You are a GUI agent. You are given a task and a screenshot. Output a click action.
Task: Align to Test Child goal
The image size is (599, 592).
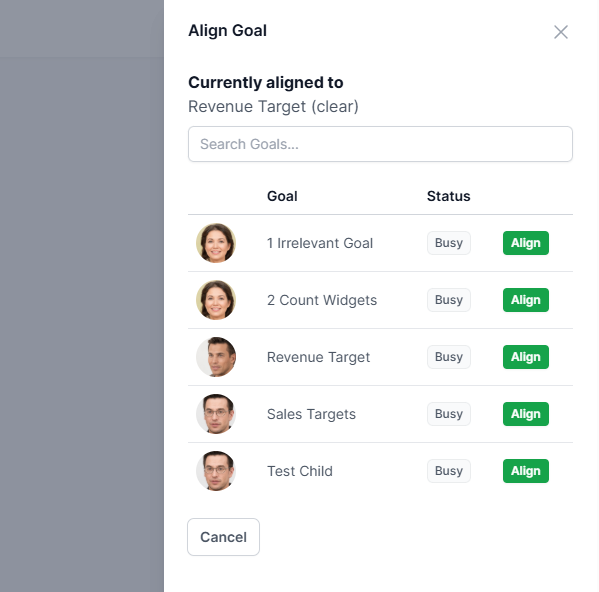tap(526, 471)
